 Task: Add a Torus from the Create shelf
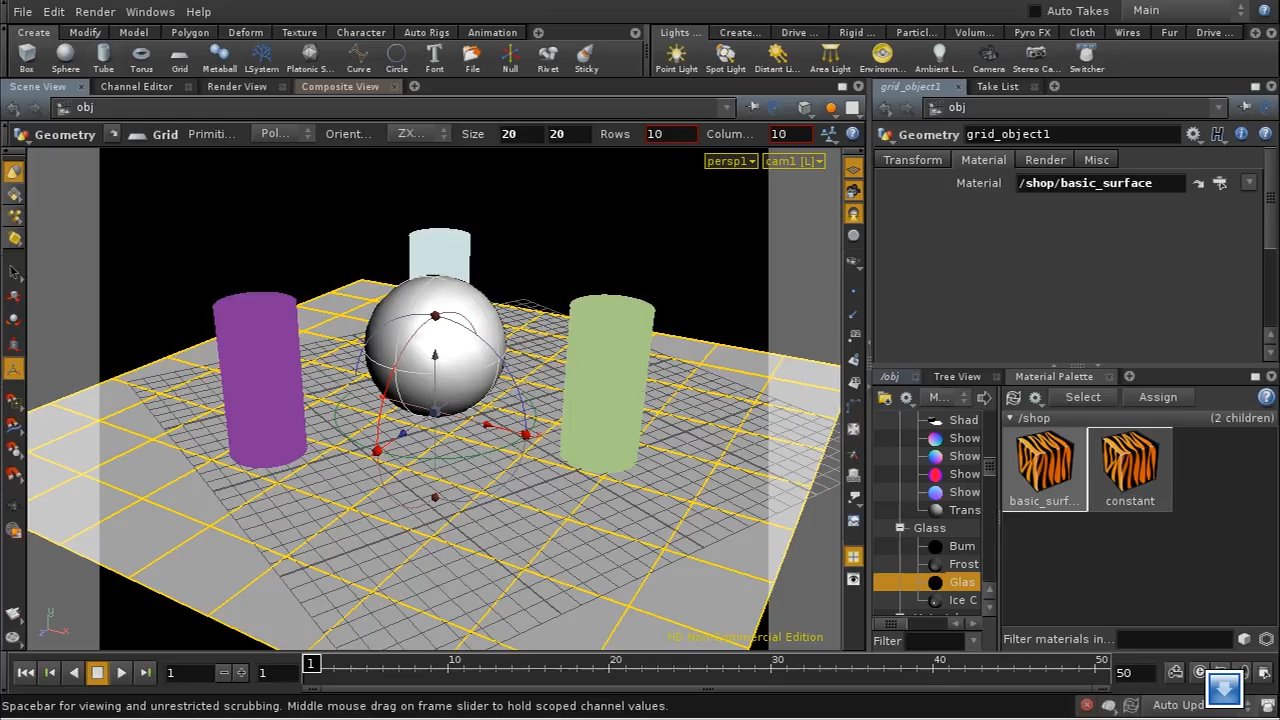141,57
